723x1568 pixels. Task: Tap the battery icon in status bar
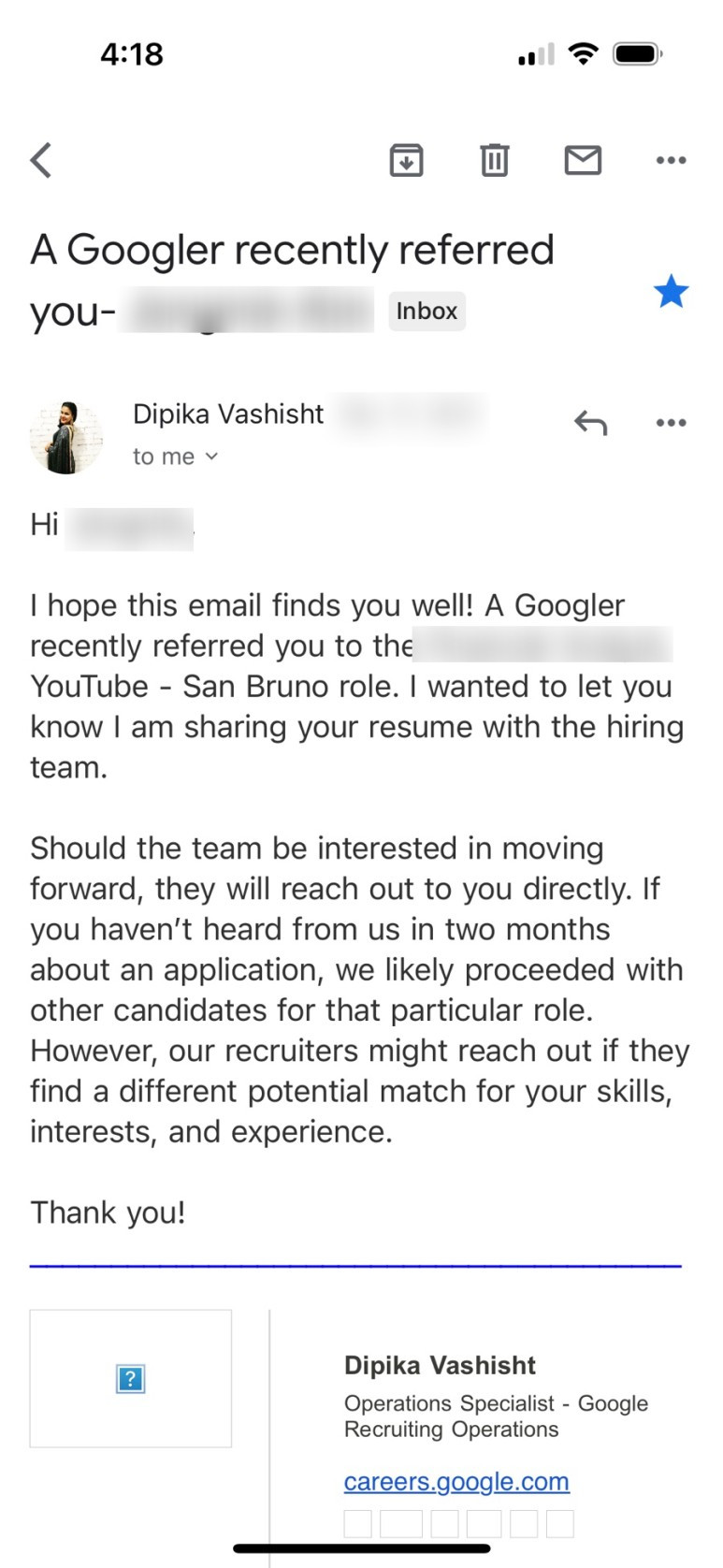coord(638,54)
